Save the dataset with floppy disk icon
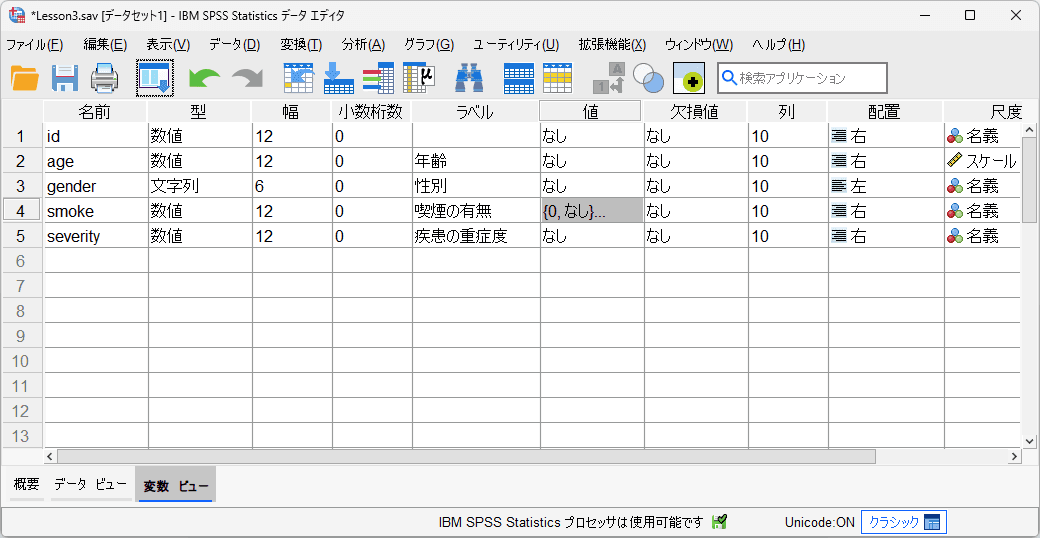1040x538 pixels. click(x=65, y=78)
